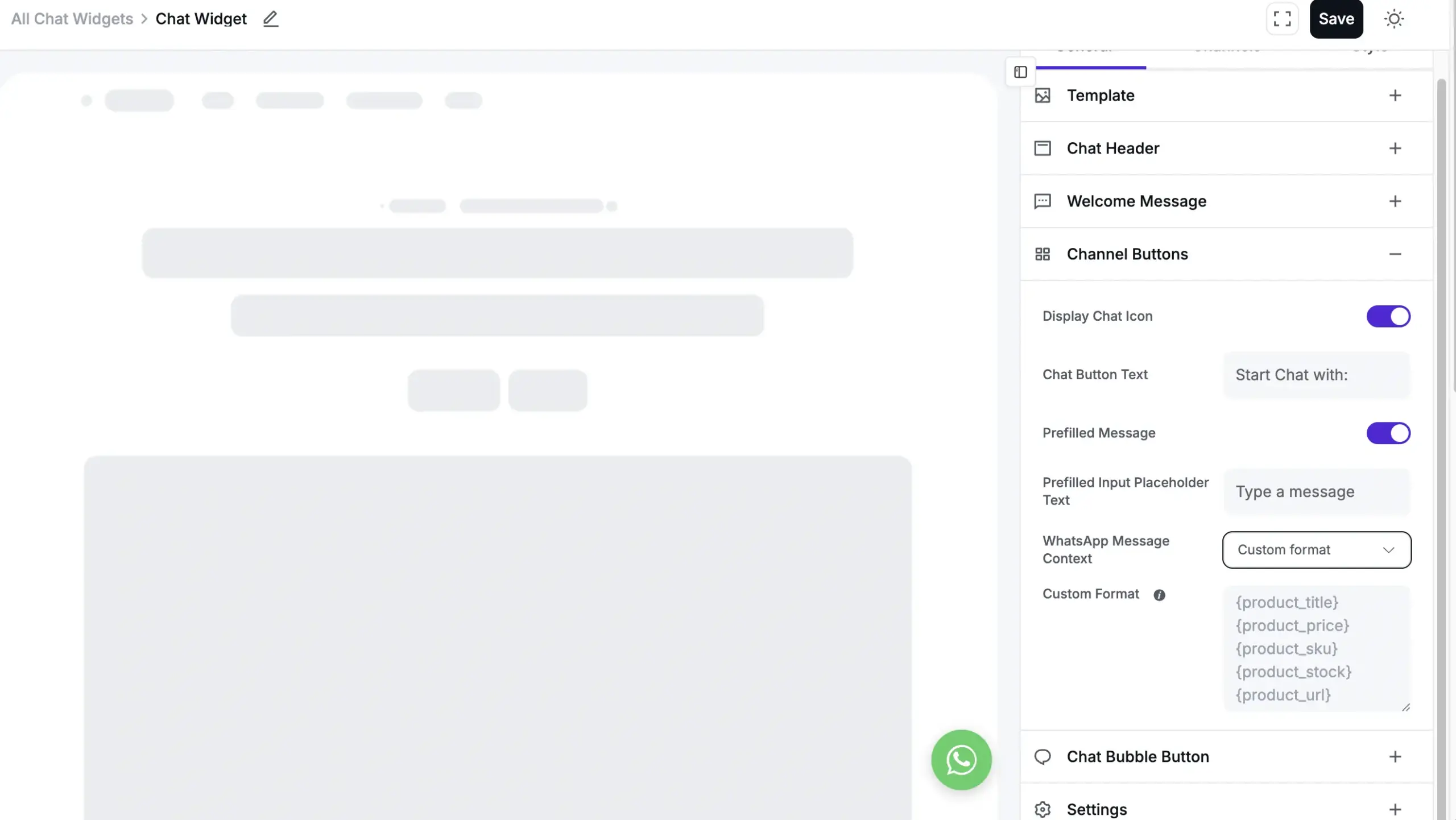Click the Custom Format label

coord(1090,594)
